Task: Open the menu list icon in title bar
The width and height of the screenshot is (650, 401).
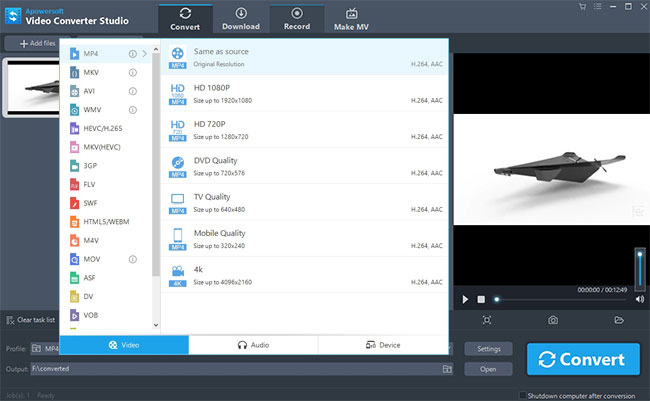Action: pyautogui.click(x=597, y=6)
